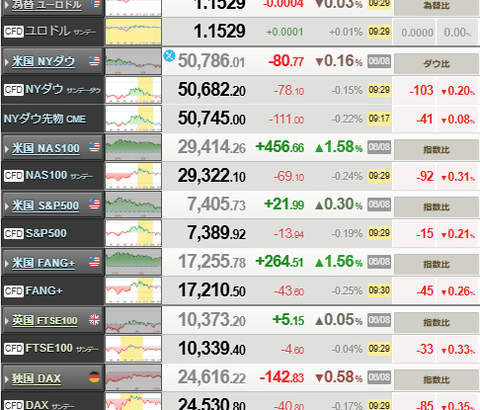Open the NYダウ先物 CME mini chart
Screen dimensions: 480x410
pos(133,118)
